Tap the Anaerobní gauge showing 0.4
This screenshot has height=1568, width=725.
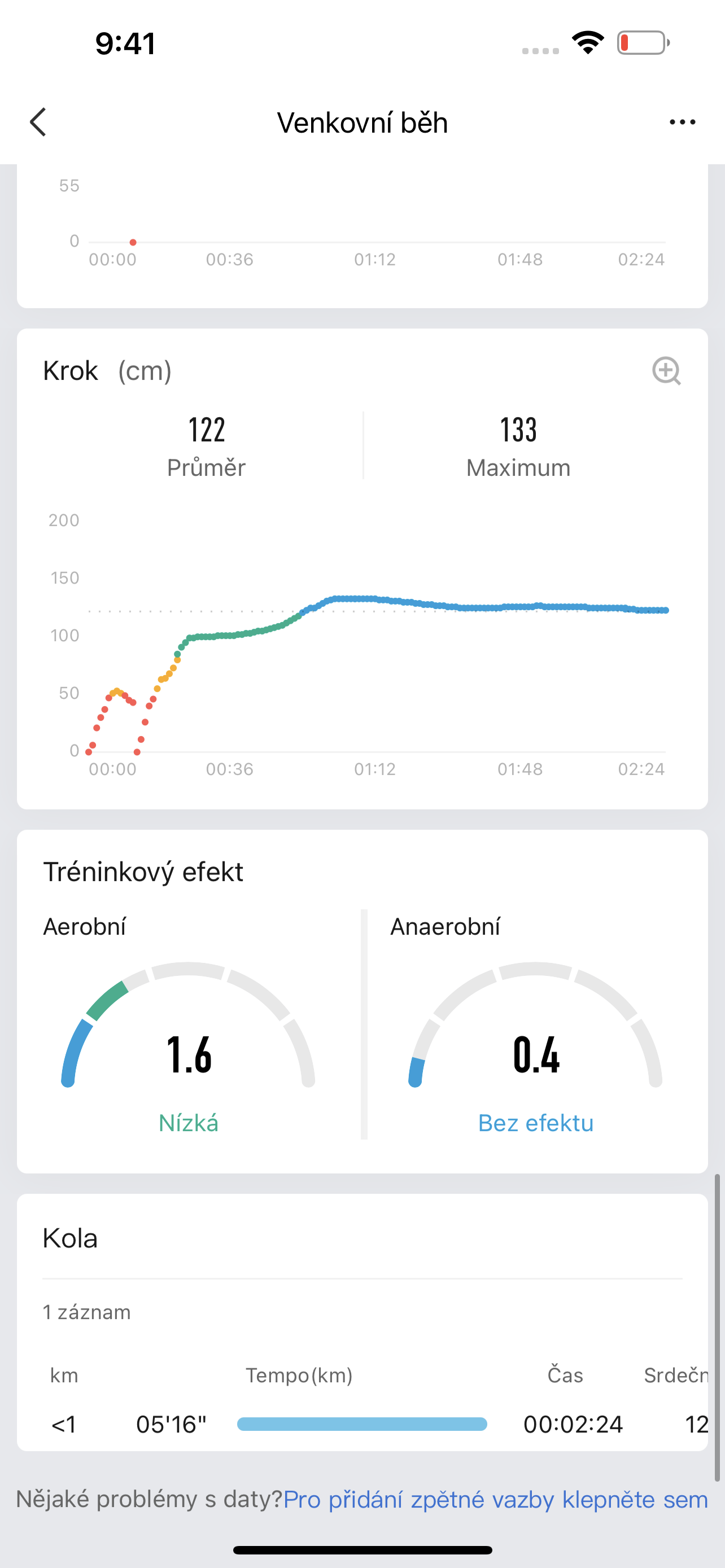tap(536, 1055)
